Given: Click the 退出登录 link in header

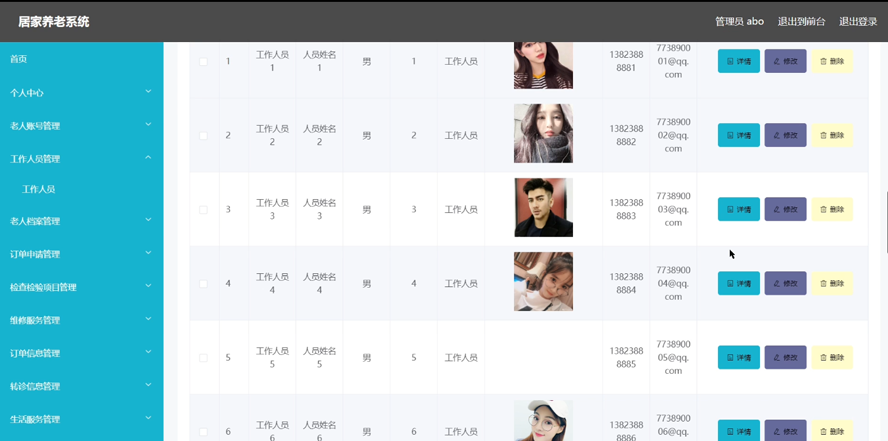Looking at the screenshot, I should pyautogui.click(x=858, y=22).
